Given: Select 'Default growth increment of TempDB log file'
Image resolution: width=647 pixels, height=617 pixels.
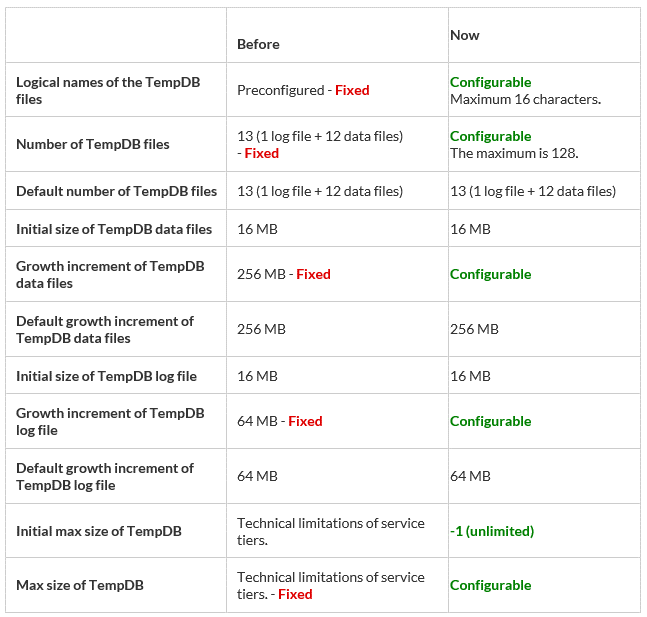Looking at the screenshot, I should [105, 476].
